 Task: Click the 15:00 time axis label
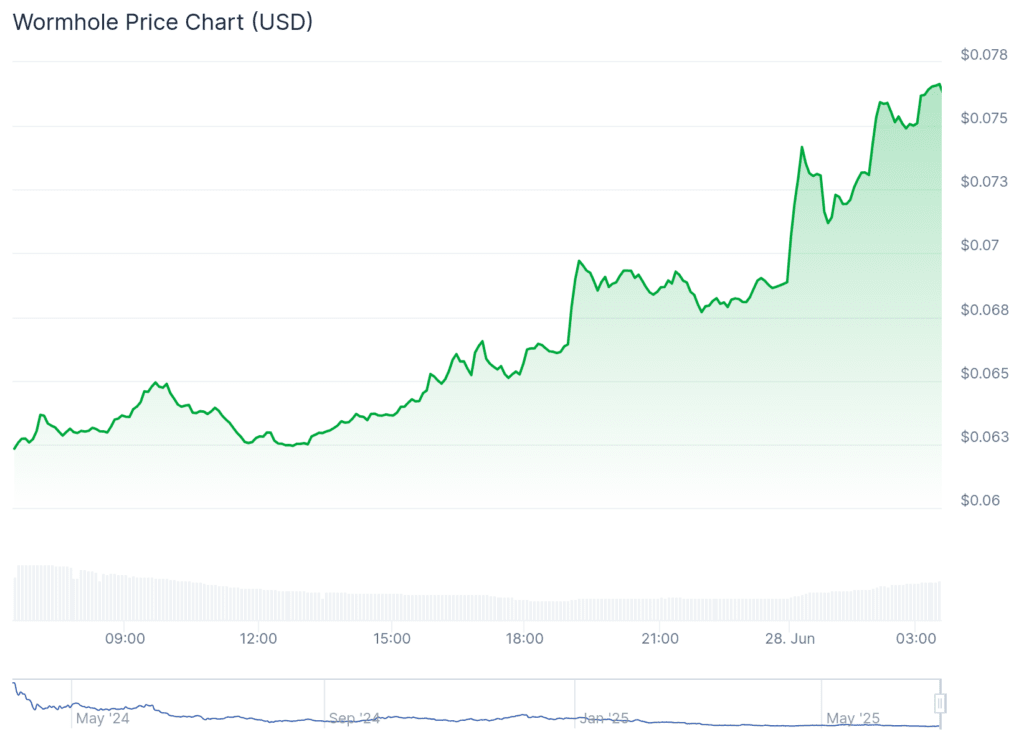(x=391, y=637)
